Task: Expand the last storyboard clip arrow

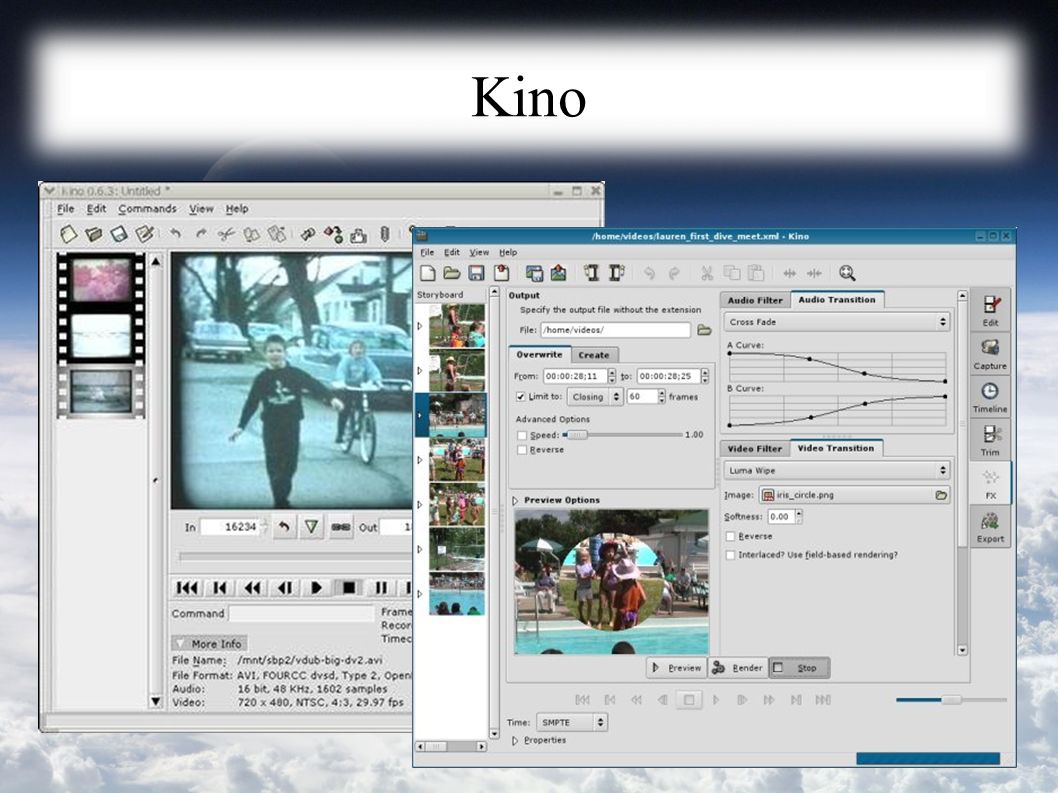Action: point(420,594)
